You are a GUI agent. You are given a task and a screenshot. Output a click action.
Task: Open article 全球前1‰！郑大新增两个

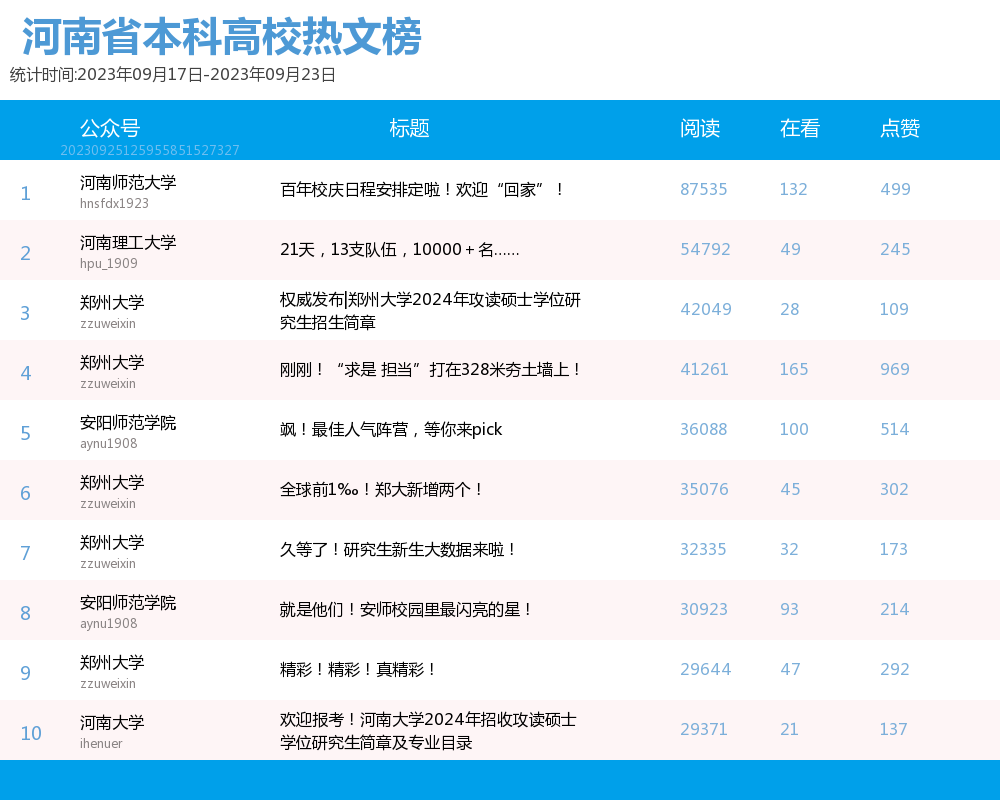[x=382, y=489]
